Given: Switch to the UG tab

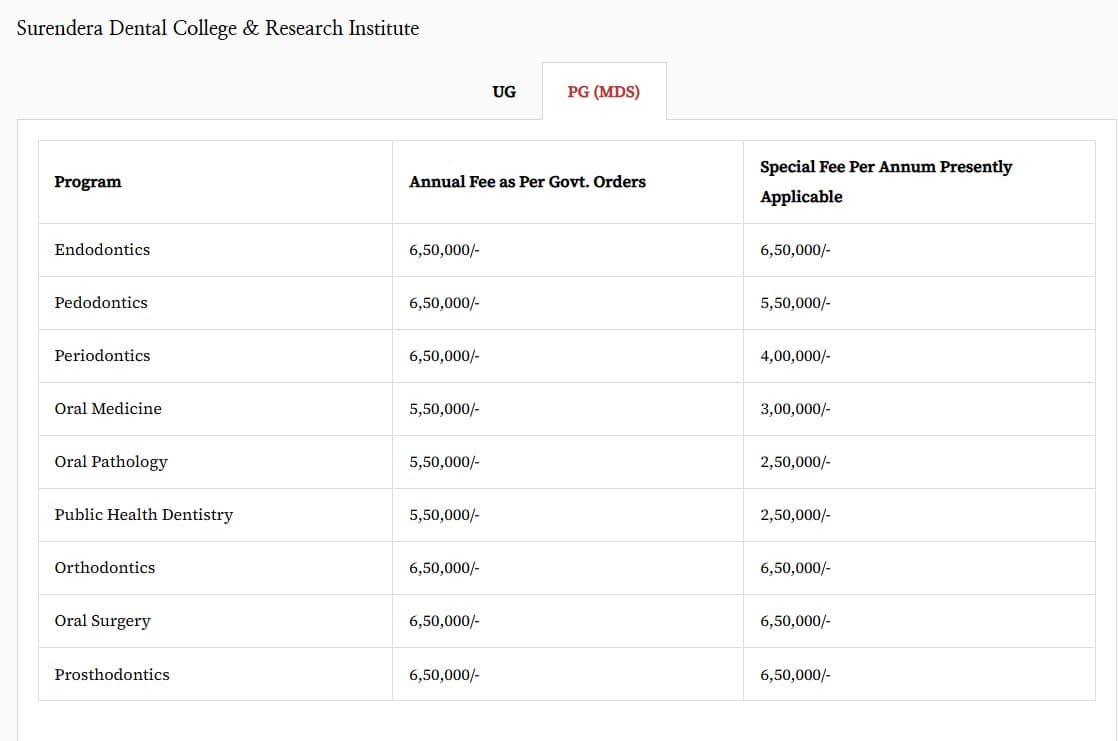Looking at the screenshot, I should [504, 92].
